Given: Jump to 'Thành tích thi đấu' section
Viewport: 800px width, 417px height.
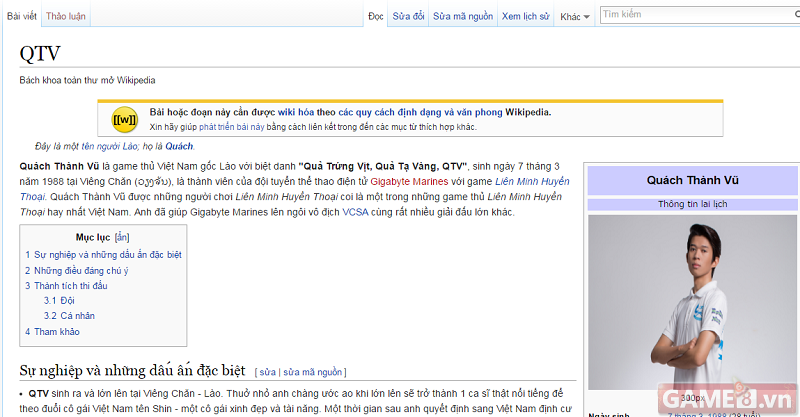Looking at the screenshot, I should [x=66, y=286].
